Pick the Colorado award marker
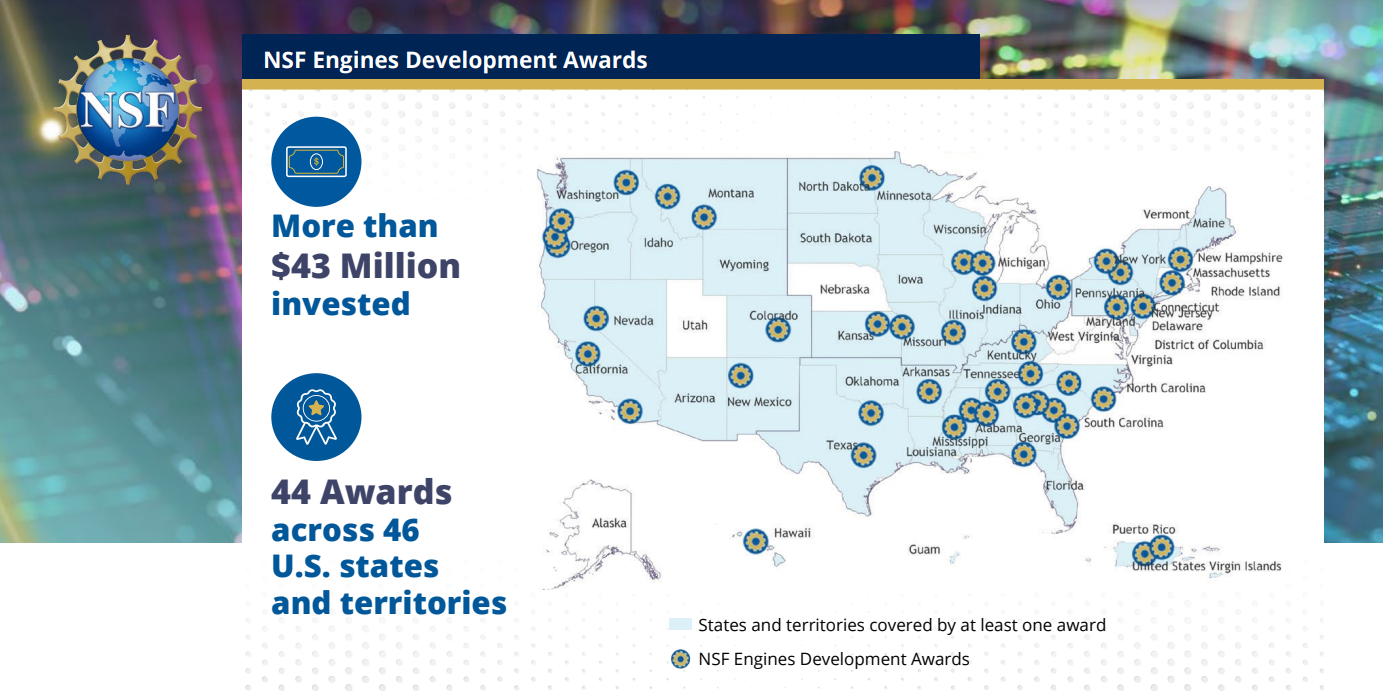1383x696 pixels. click(x=778, y=329)
